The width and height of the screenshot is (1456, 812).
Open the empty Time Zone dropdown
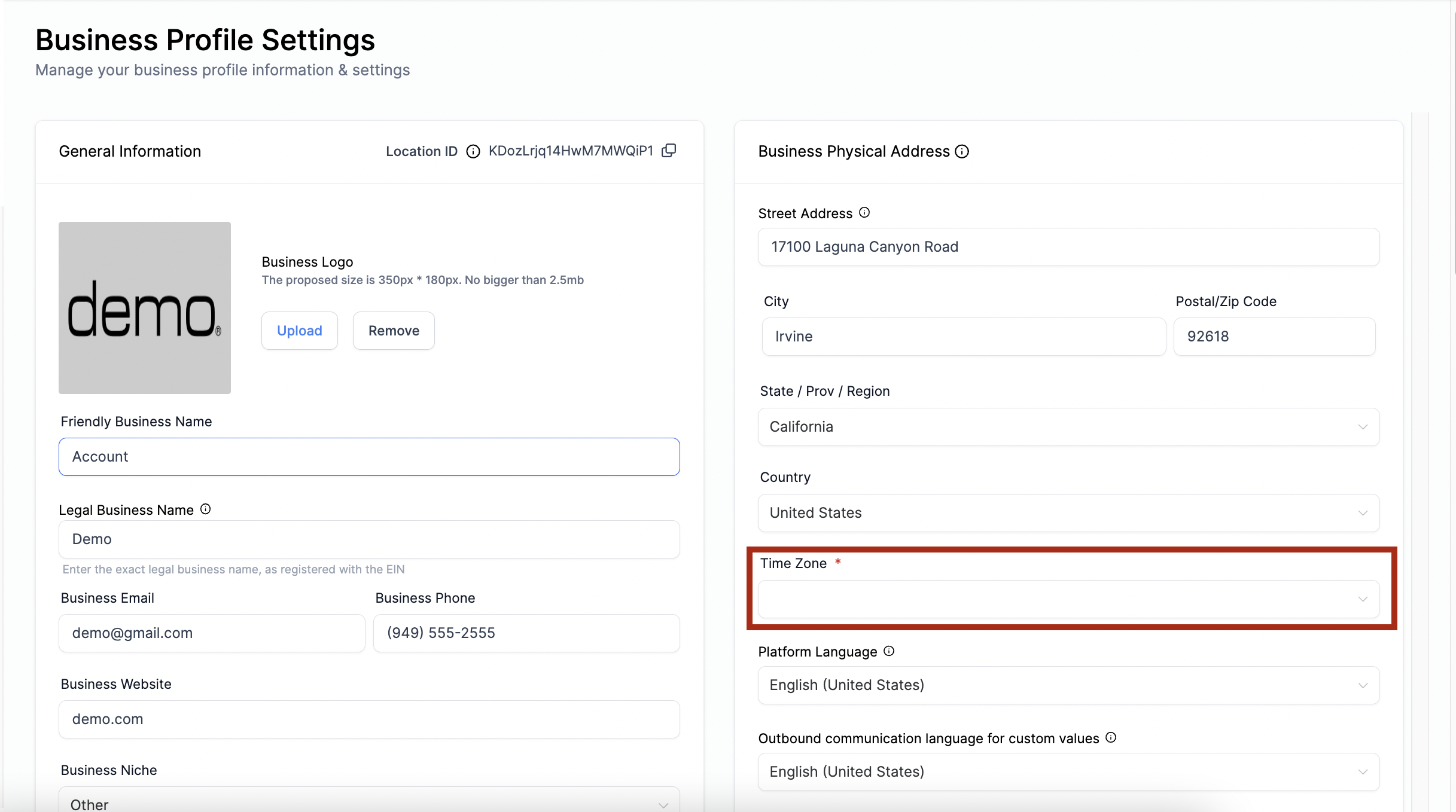tap(1068, 599)
